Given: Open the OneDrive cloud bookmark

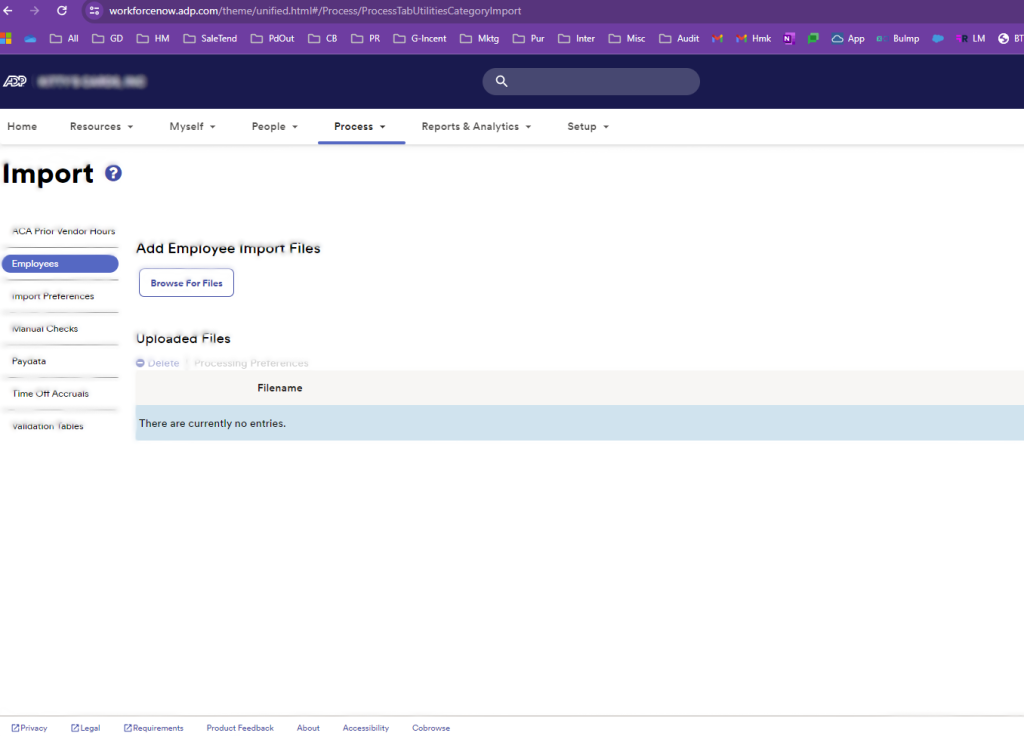Looking at the screenshot, I should (x=30, y=39).
